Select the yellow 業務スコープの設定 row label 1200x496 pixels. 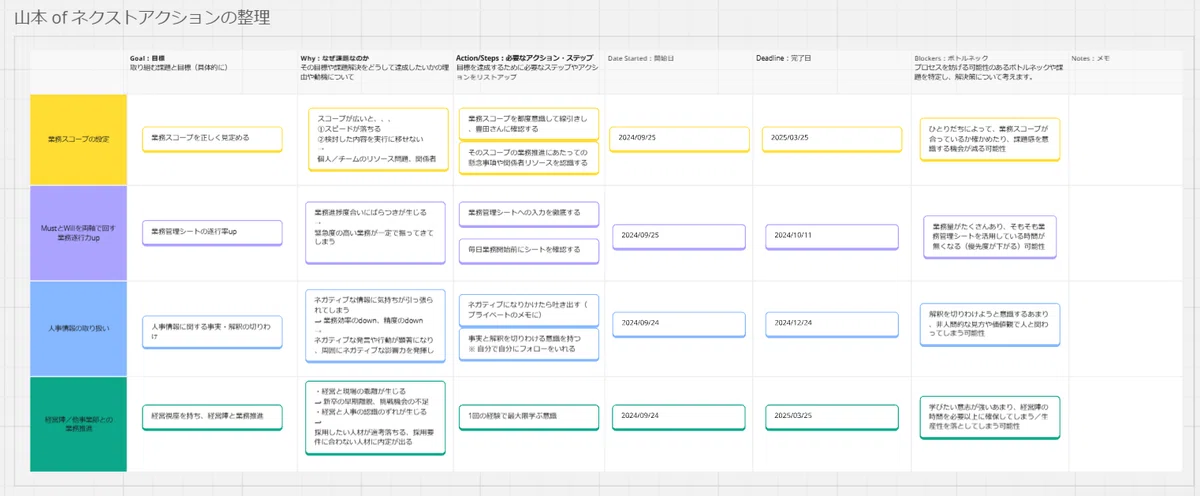click(79, 139)
